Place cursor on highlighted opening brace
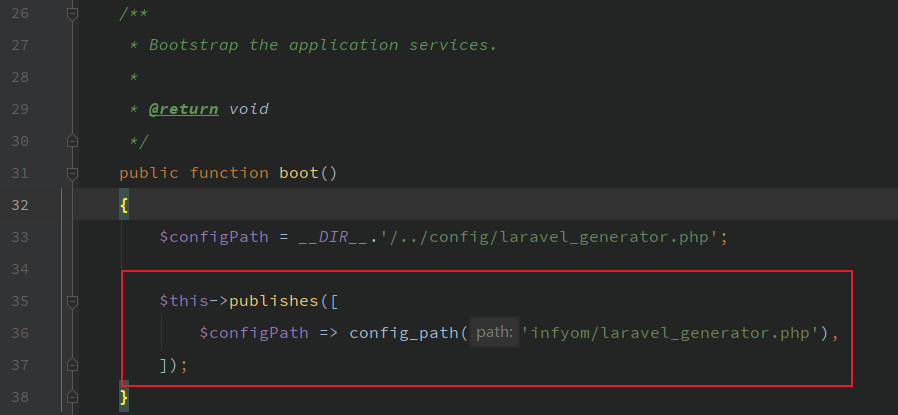Viewport: 898px width, 415px height. pos(124,205)
